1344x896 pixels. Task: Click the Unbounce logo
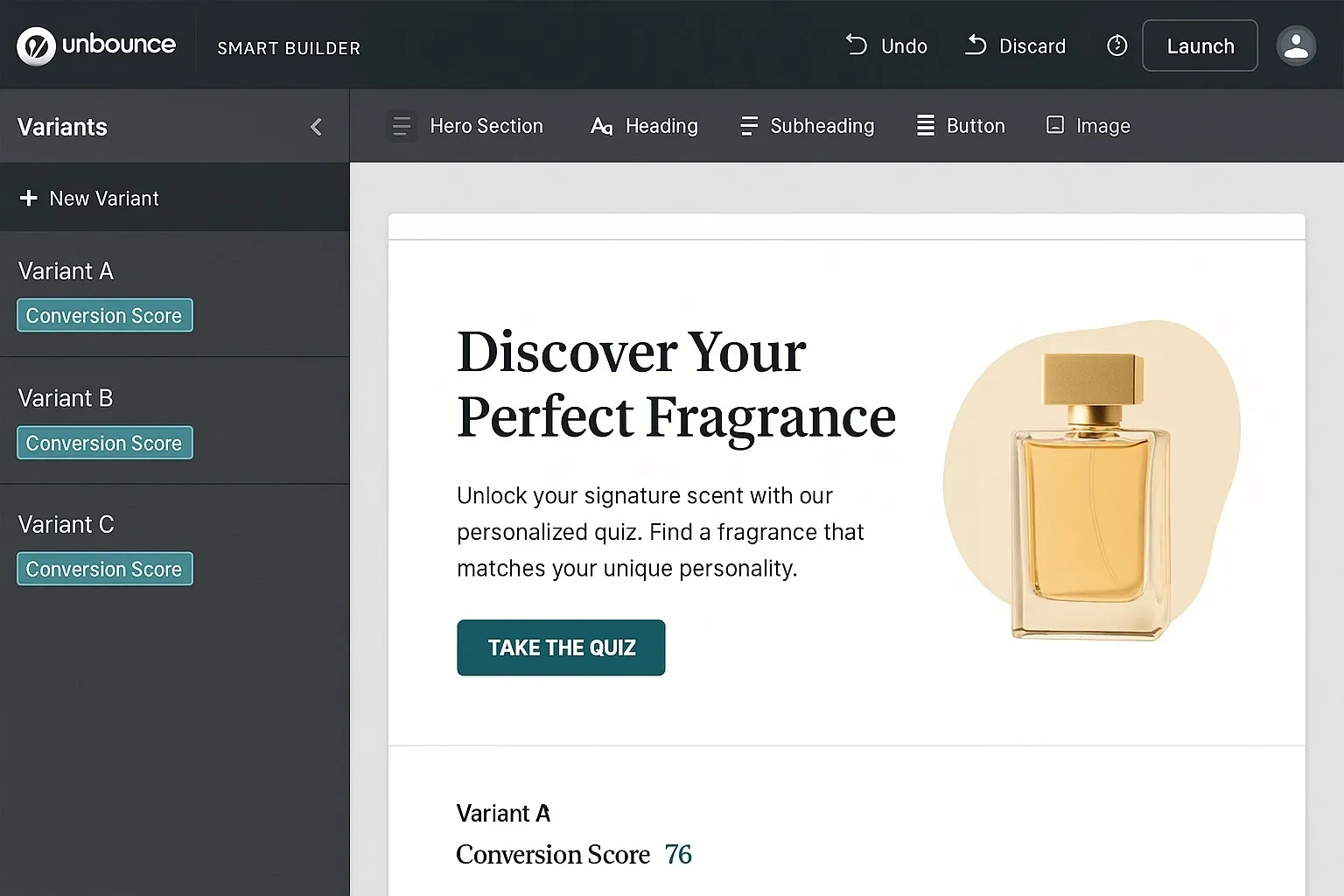(x=96, y=45)
